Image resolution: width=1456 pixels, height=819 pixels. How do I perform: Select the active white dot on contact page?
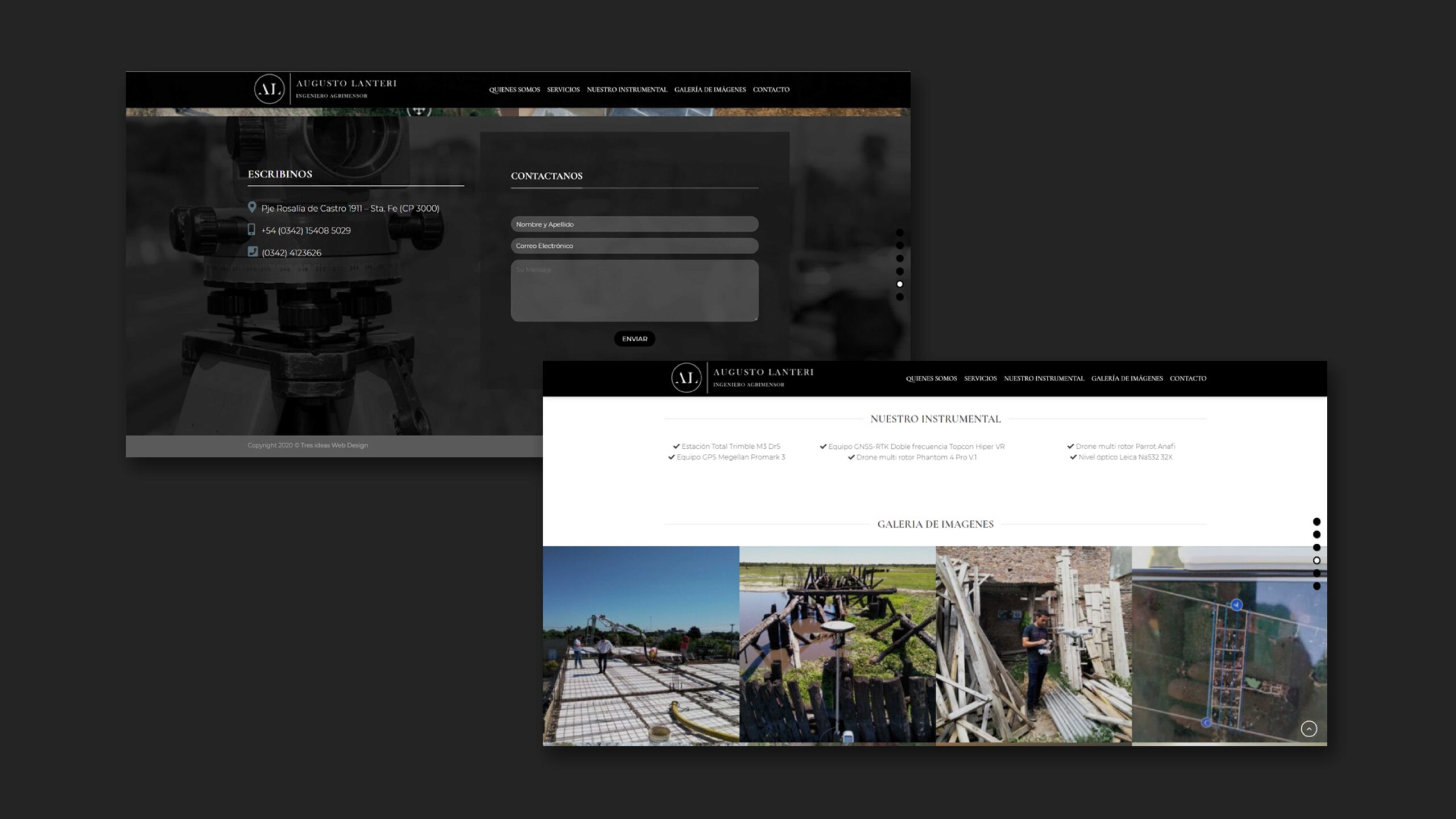tap(900, 284)
